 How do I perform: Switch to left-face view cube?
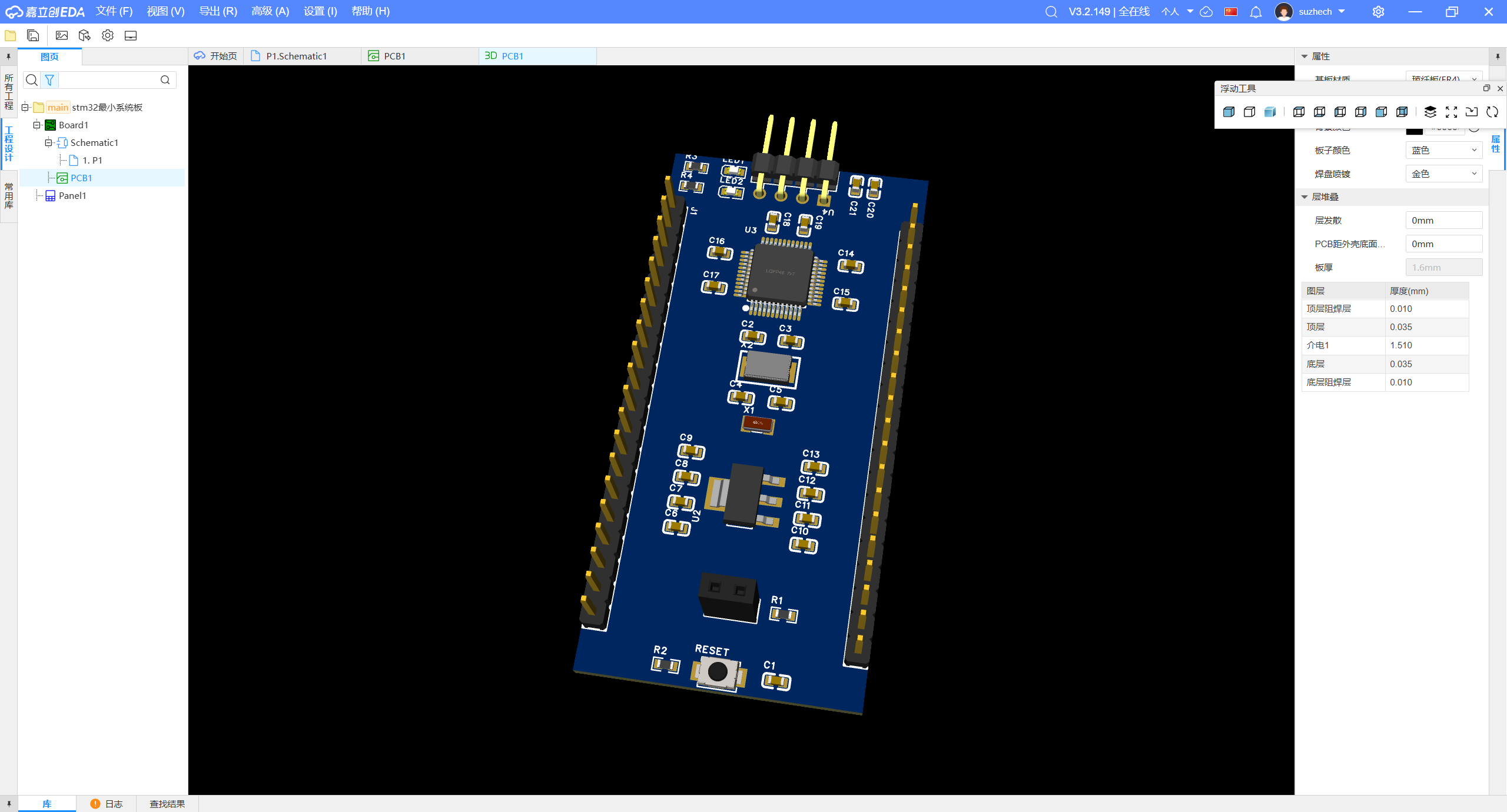[1340, 112]
